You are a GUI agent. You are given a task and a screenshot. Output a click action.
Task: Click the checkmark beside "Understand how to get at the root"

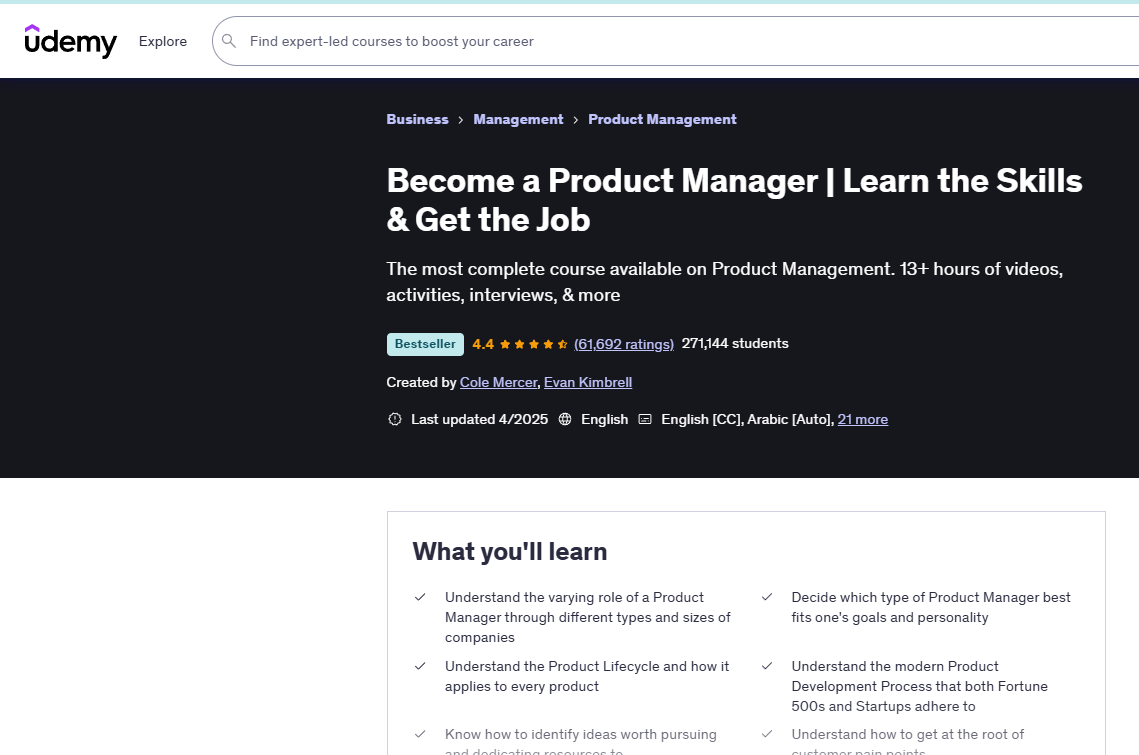[x=766, y=735]
